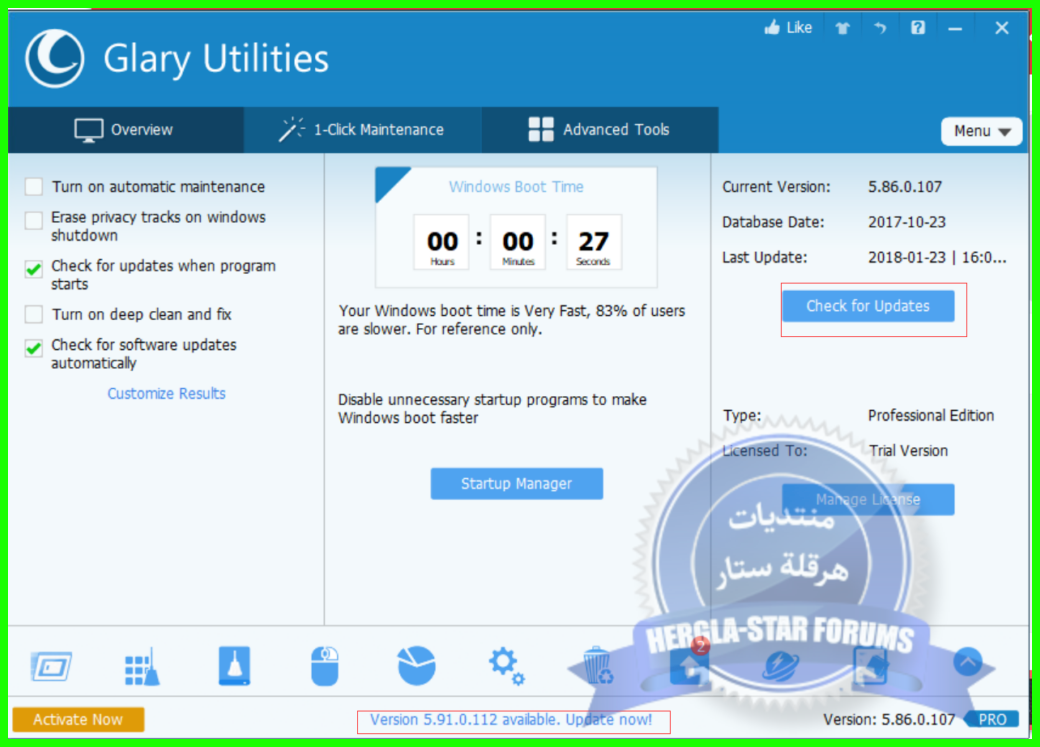Open the disk space analyzer pie icon
The image size is (1040, 747).
(x=417, y=665)
